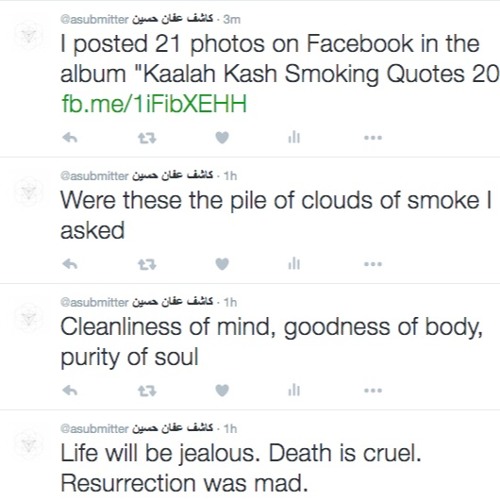Retweet the purity of soul tweet
500x500 pixels.
147,391
